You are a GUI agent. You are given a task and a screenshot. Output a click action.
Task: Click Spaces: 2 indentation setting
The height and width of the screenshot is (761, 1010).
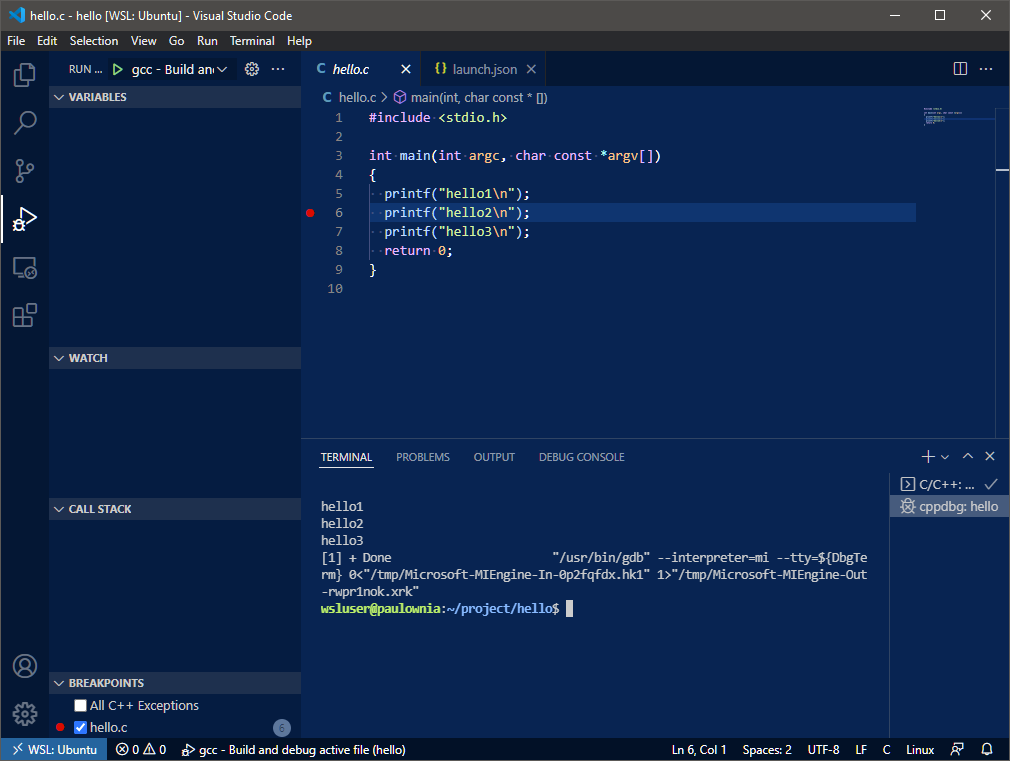click(x=767, y=749)
